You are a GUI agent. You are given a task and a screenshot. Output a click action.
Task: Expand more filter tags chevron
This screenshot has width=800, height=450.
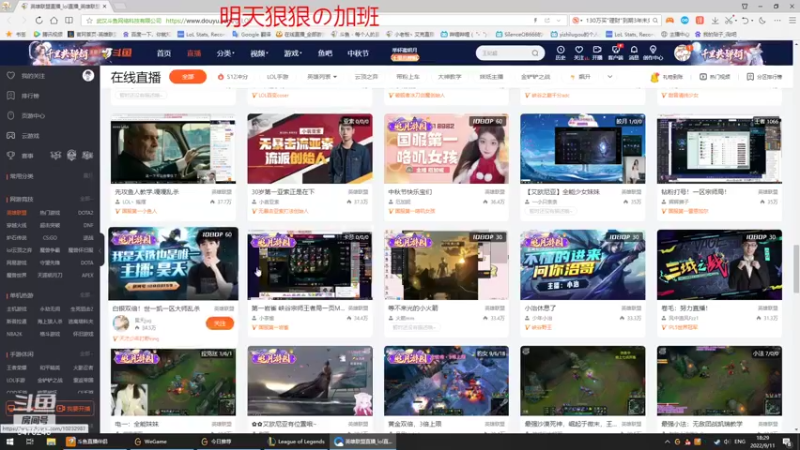(x=610, y=77)
